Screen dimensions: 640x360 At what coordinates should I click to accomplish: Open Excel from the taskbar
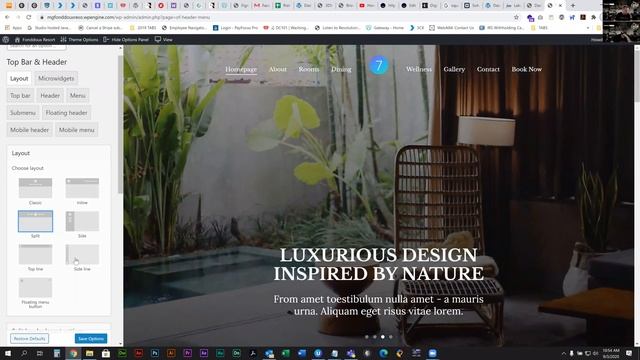[x=285, y=353]
